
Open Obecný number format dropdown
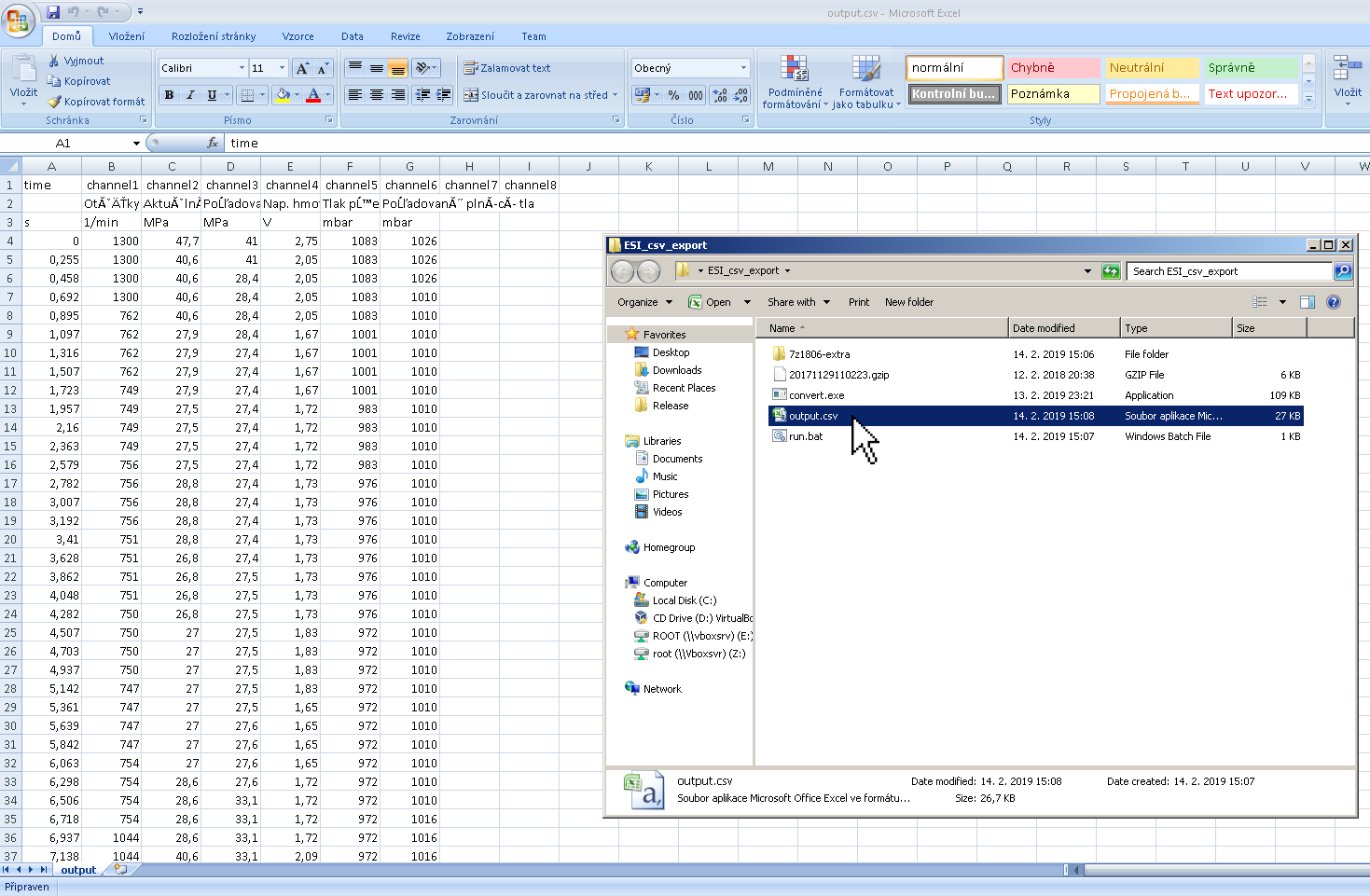coord(743,68)
